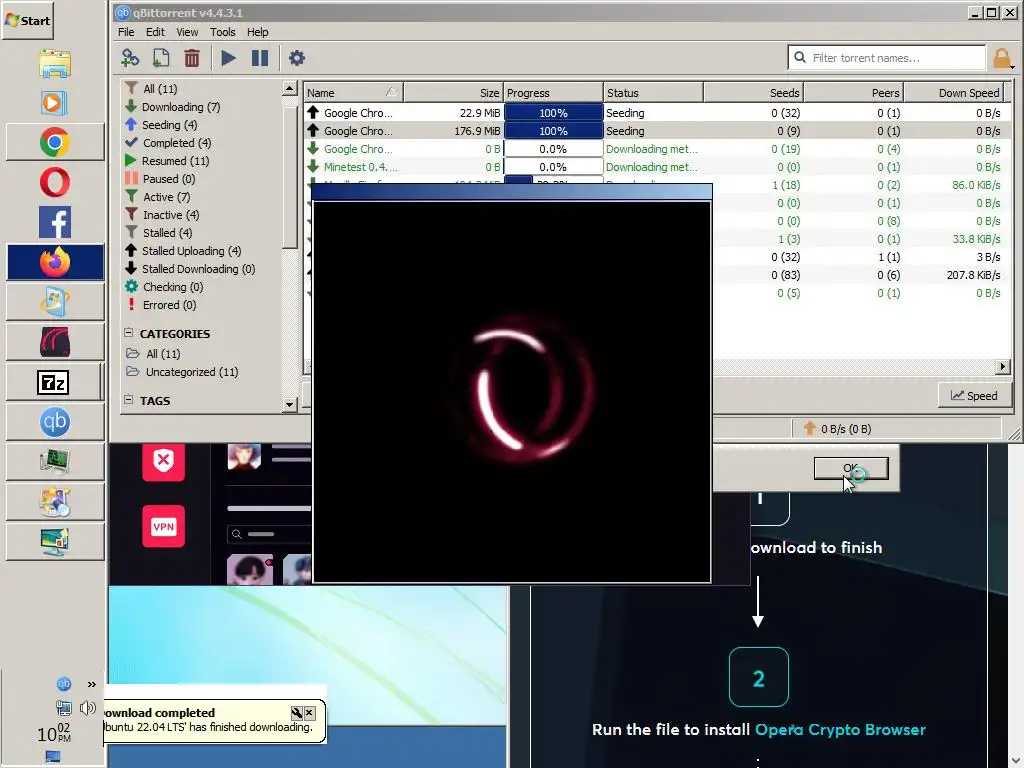
Task: Open the File Explorer taskbar icon
Action: (x=55, y=63)
